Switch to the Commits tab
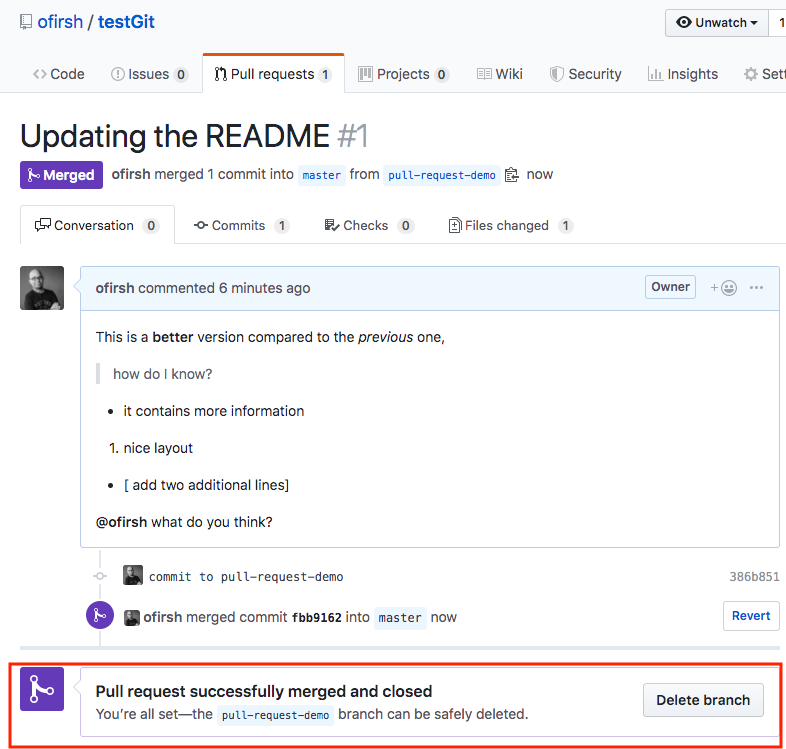This screenshot has height=749, width=786. [x=240, y=226]
